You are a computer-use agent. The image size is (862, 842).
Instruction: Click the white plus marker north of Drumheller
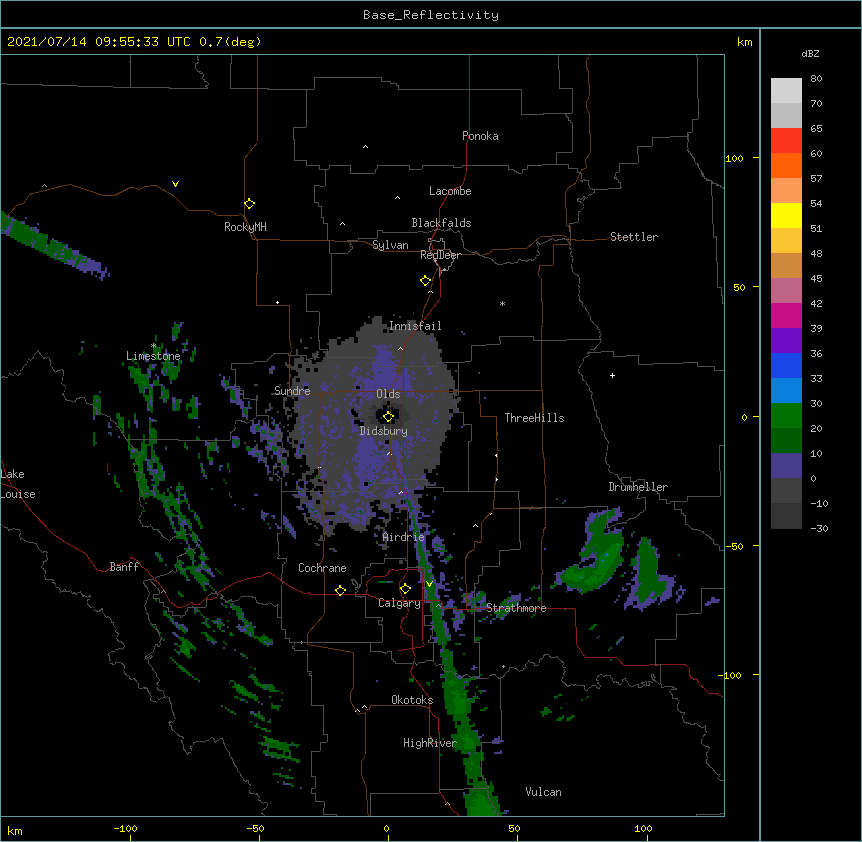(x=612, y=375)
